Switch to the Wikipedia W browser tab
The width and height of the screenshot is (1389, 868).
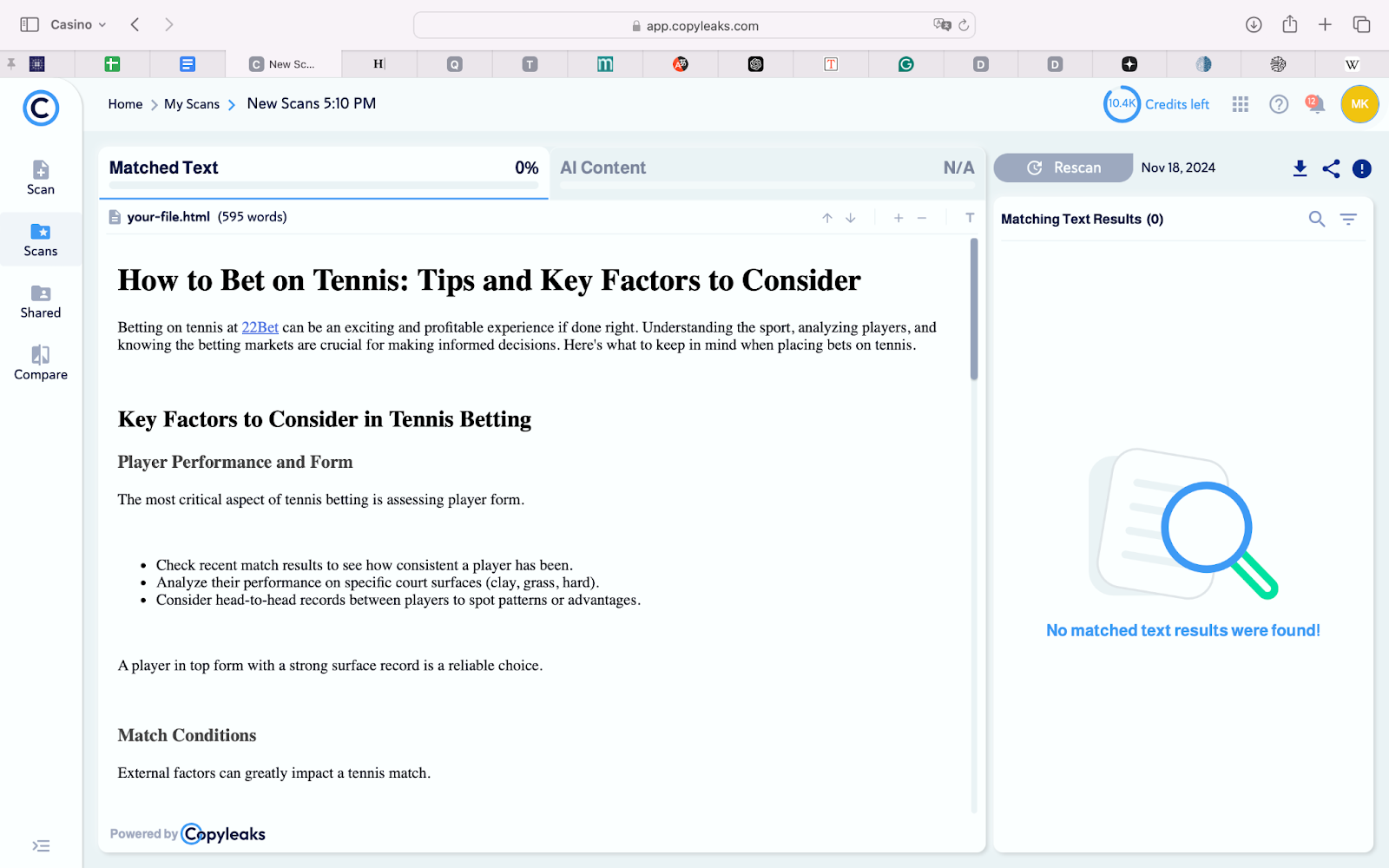[1352, 64]
